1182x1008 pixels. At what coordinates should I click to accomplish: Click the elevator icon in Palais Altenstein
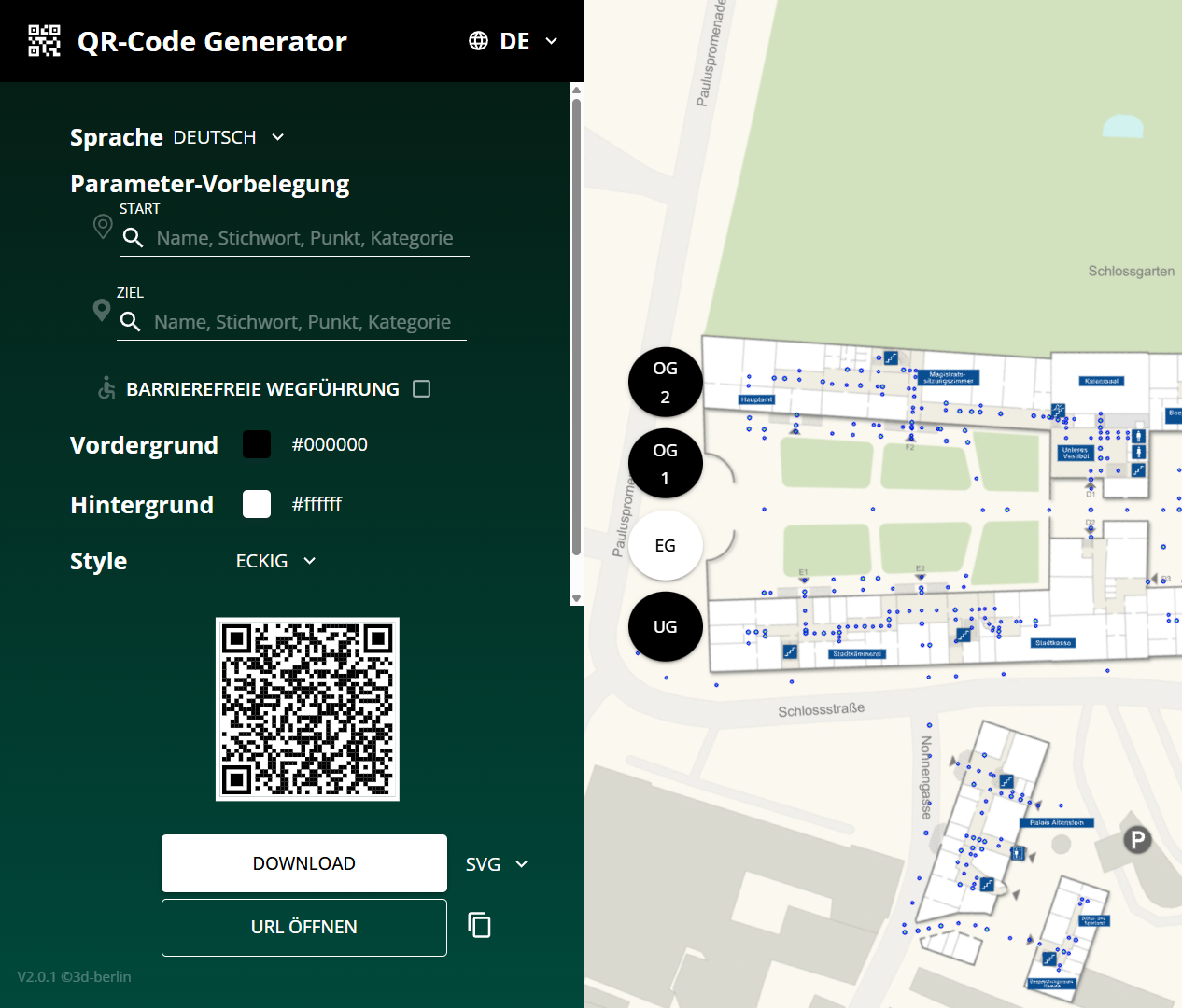tap(1018, 853)
